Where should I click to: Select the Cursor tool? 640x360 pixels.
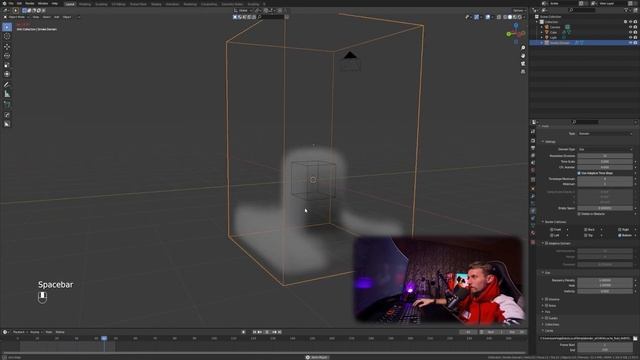[x=7, y=36]
